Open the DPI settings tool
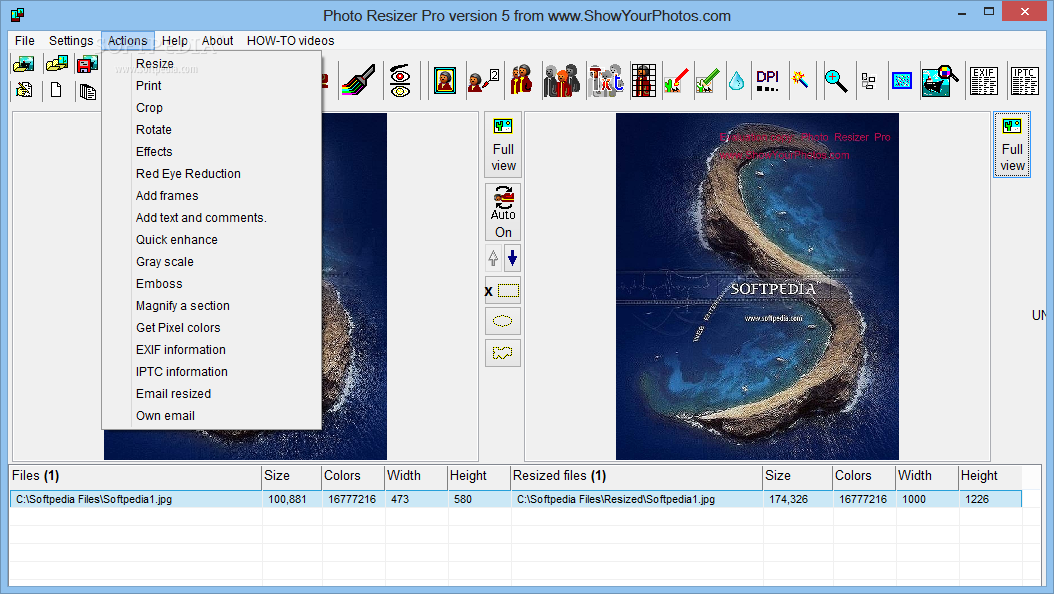The image size is (1054, 594). (768, 81)
